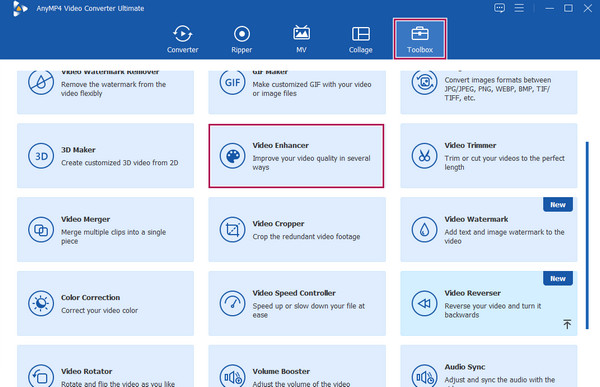Image resolution: width=600 pixels, height=387 pixels.
Task: Open the Video Cropper title
Action: point(278,224)
